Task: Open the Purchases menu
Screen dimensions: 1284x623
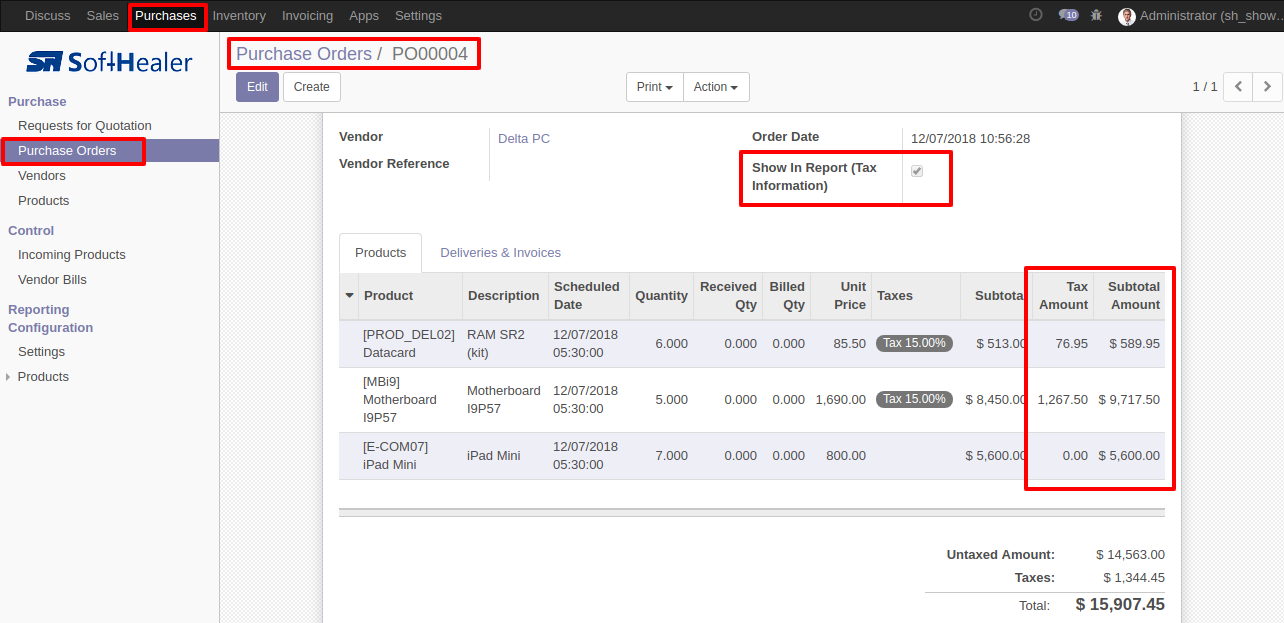Action: click(x=166, y=16)
